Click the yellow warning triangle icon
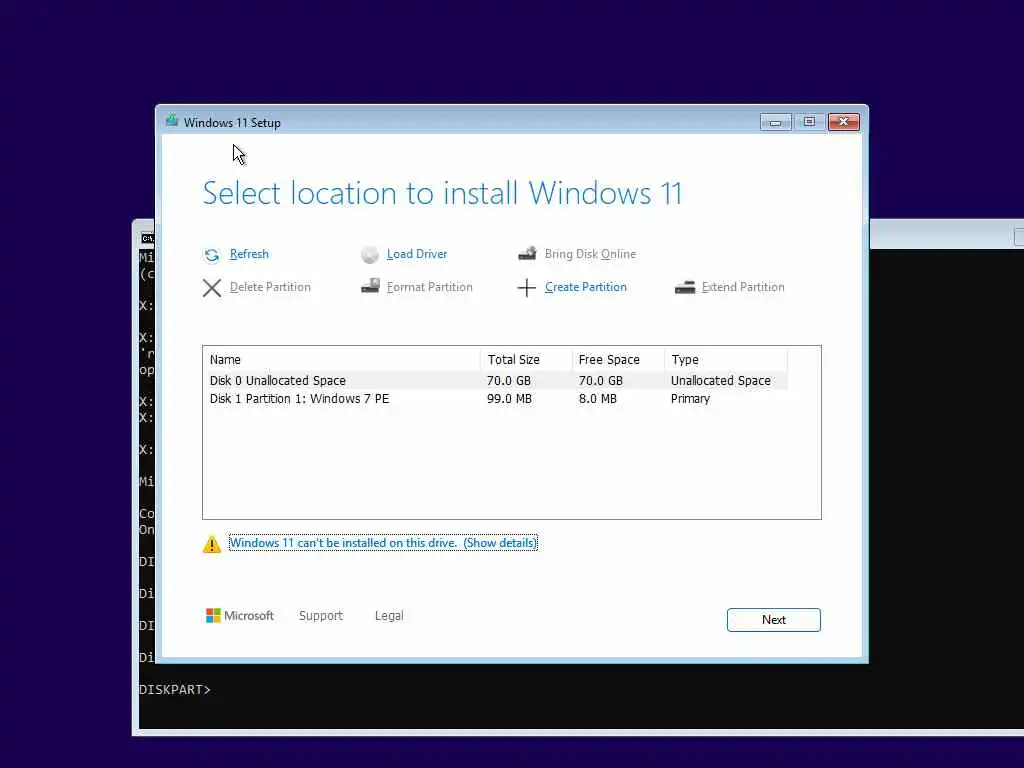1024x768 pixels. (x=212, y=544)
